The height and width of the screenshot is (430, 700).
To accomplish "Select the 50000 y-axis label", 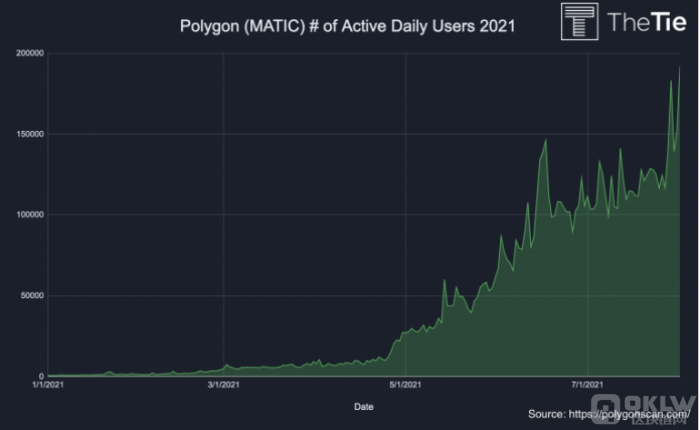I will (32, 296).
